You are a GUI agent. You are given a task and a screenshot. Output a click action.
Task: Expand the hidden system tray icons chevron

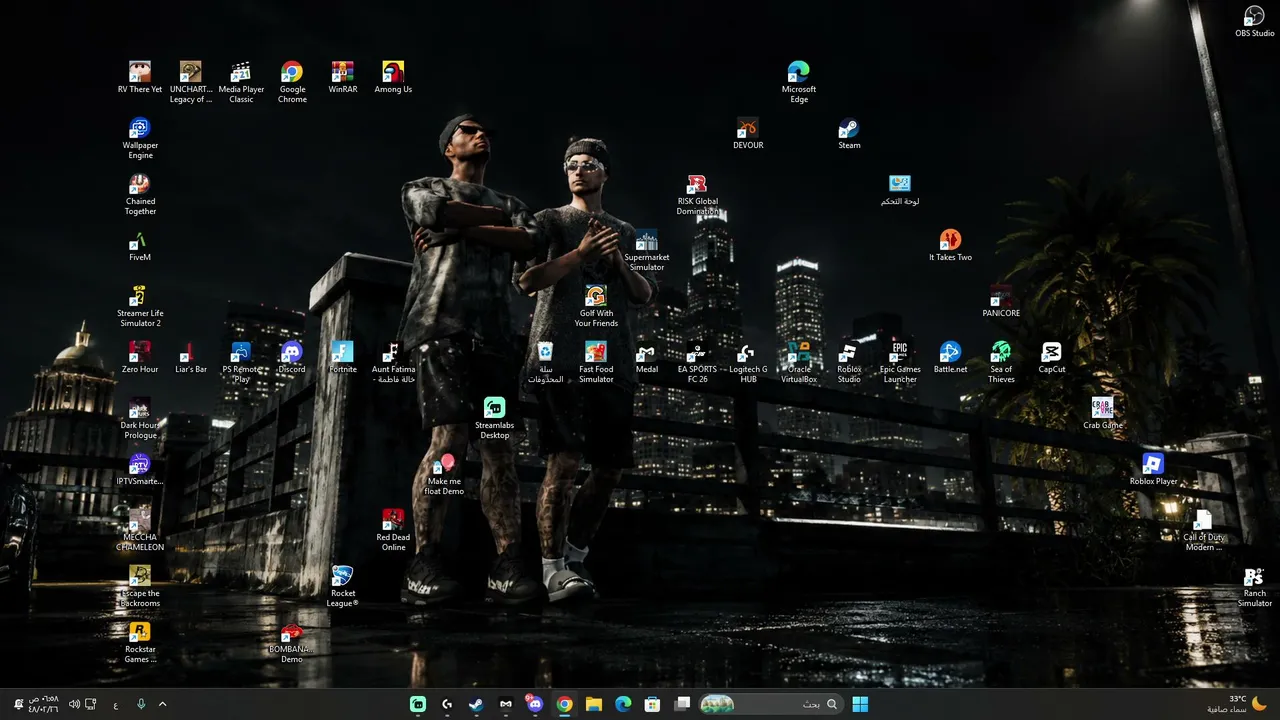pyautogui.click(x=162, y=704)
